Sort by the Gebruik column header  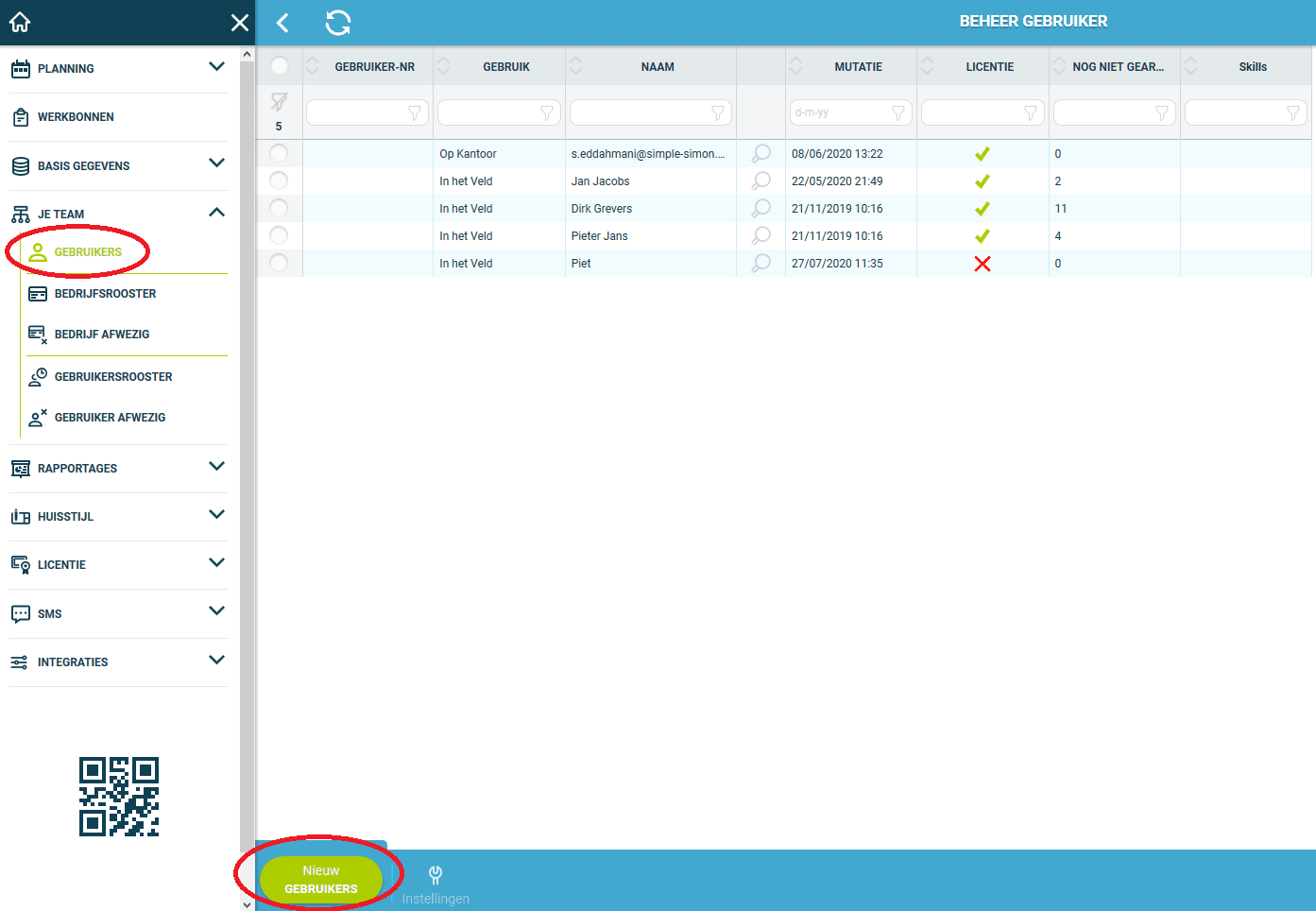point(506,67)
